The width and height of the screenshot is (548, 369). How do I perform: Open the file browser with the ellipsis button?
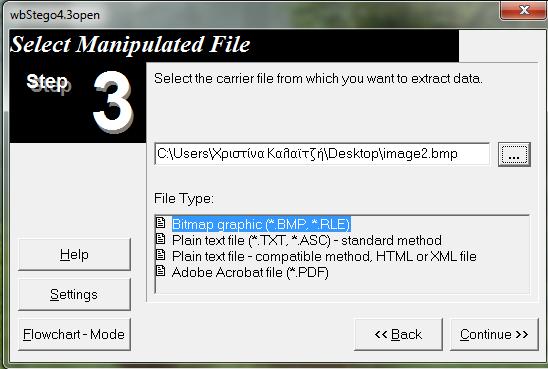click(x=514, y=154)
